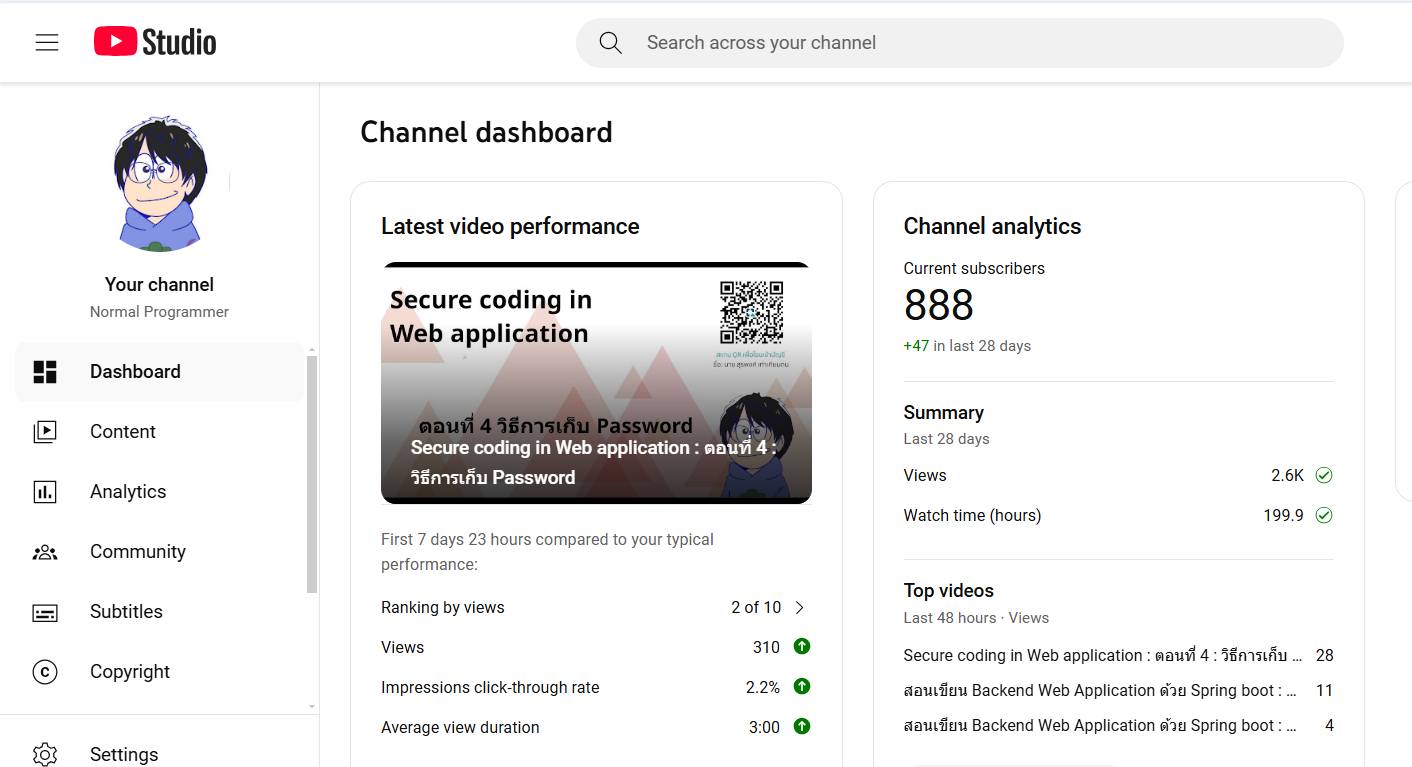Open the hamburger menu icon

[x=47, y=42]
